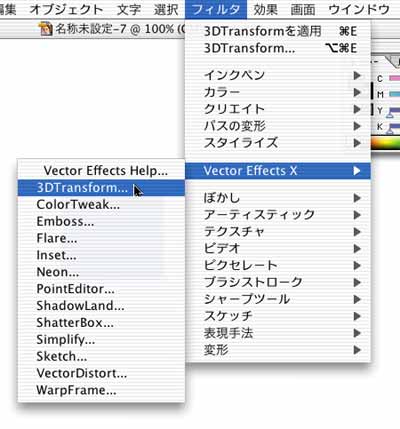Choose the ShadowLand... filter
The width and height of the screenshot is (400, 429).
point(101,306)
